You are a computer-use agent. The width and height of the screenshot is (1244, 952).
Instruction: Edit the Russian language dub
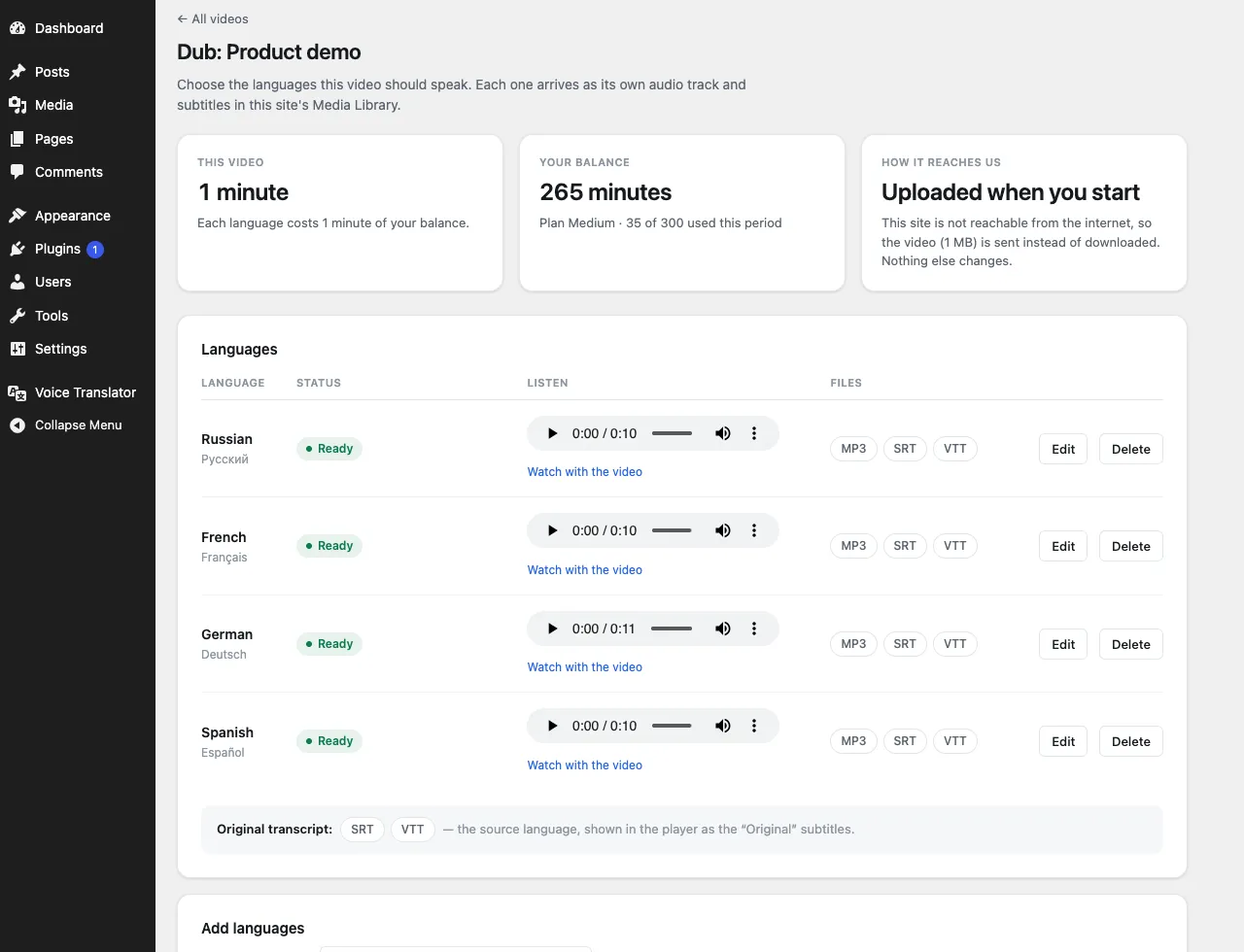(x=1063, y=449)
